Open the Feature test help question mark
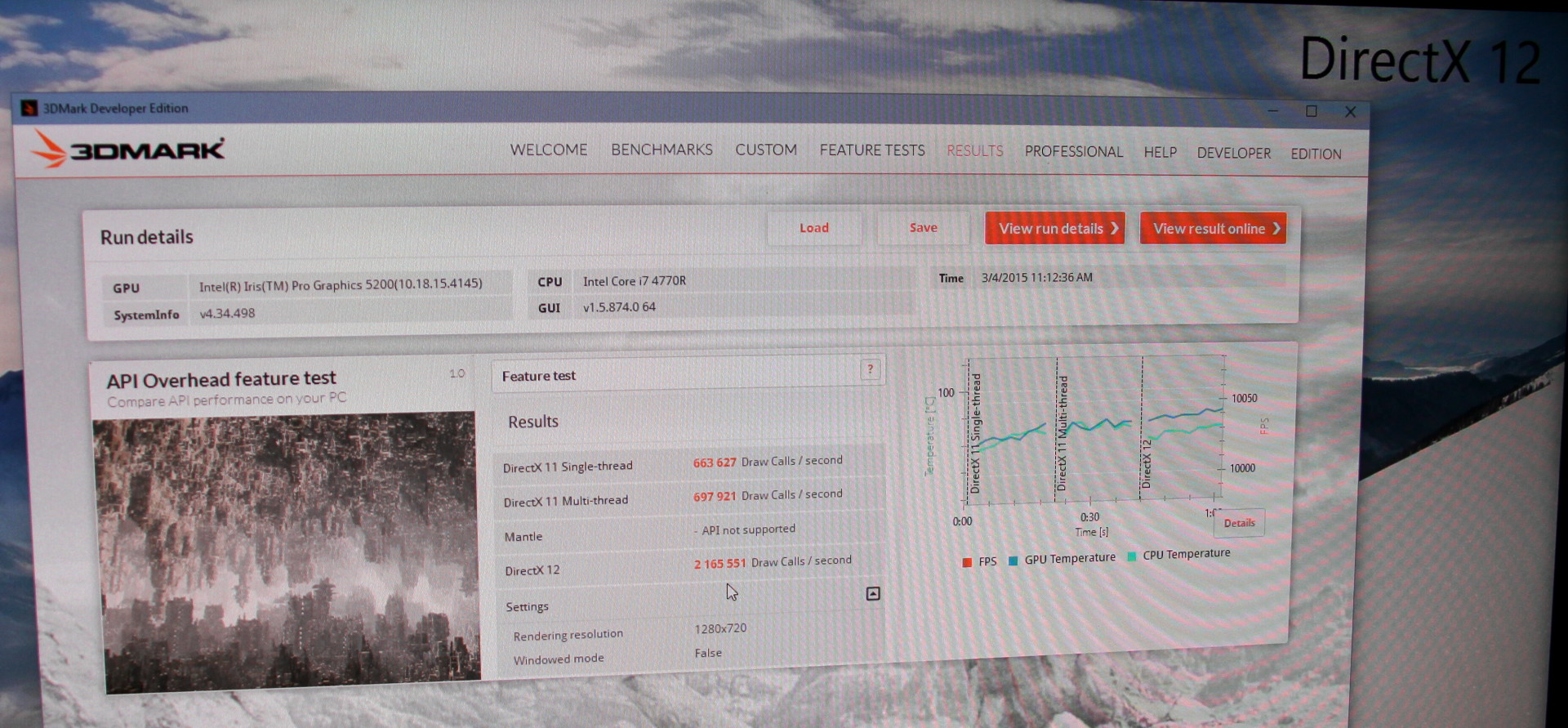Screen dimensions: 1568x728 (871, 369)
